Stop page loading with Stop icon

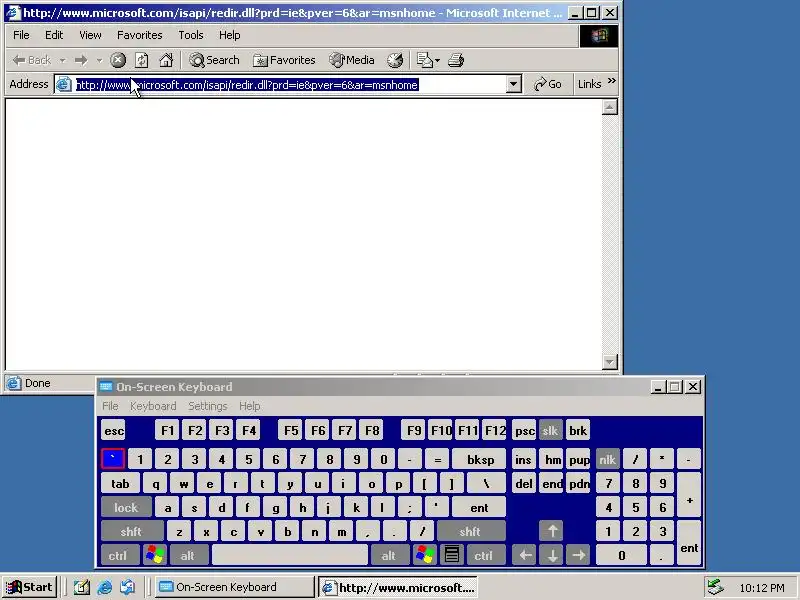tap(118, 60)
